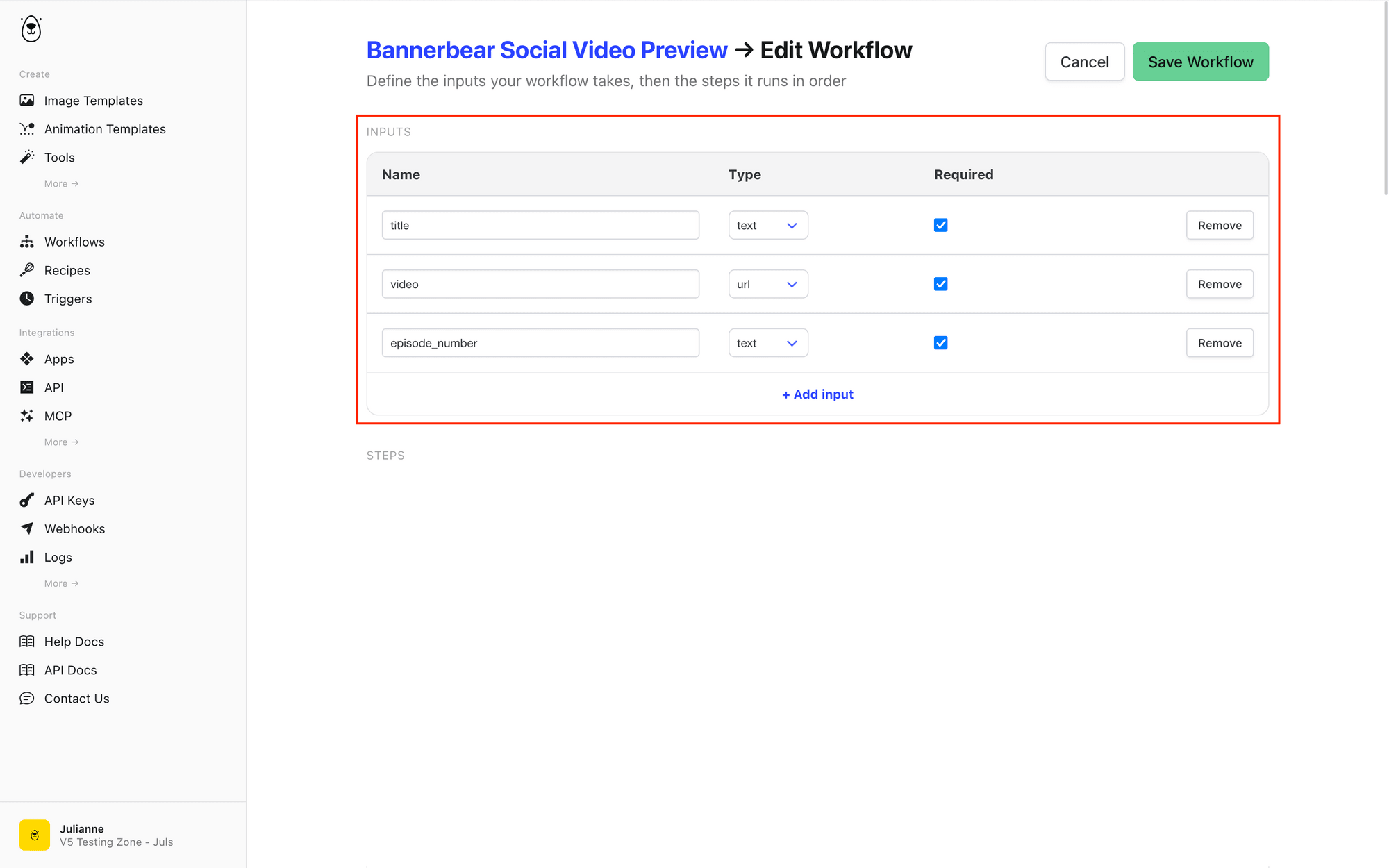Uncheck Required for the video input
The image size is (1389, 868).
point(941,284)
